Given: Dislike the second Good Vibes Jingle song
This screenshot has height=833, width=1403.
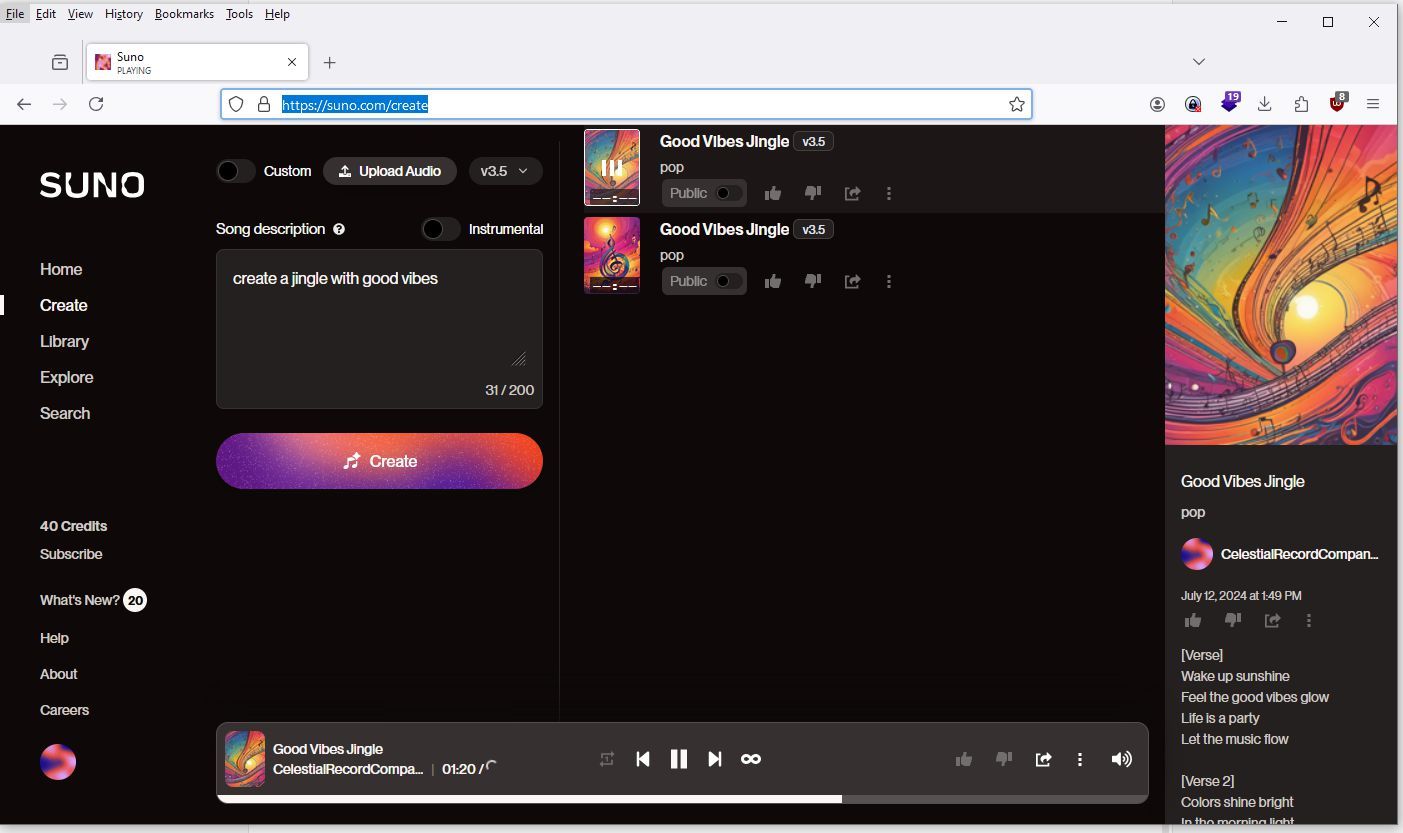Looking at the screenshot, I should (812, 281).
